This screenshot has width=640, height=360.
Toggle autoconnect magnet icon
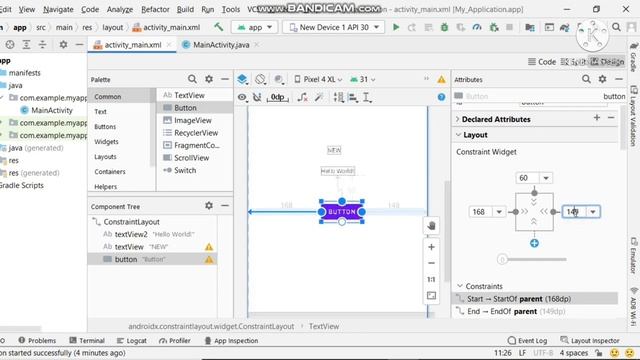point(257,97)
